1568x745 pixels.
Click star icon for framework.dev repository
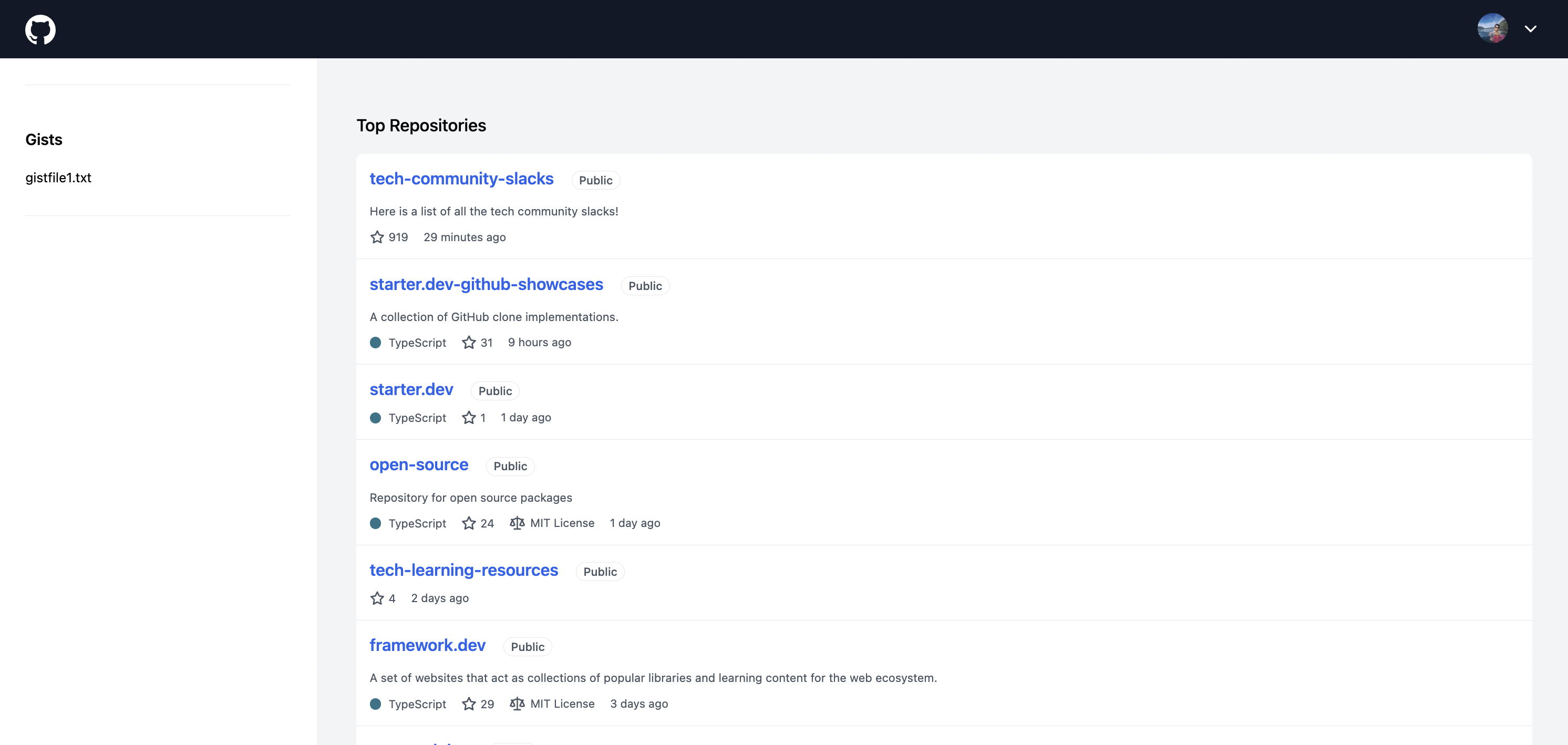468,703
